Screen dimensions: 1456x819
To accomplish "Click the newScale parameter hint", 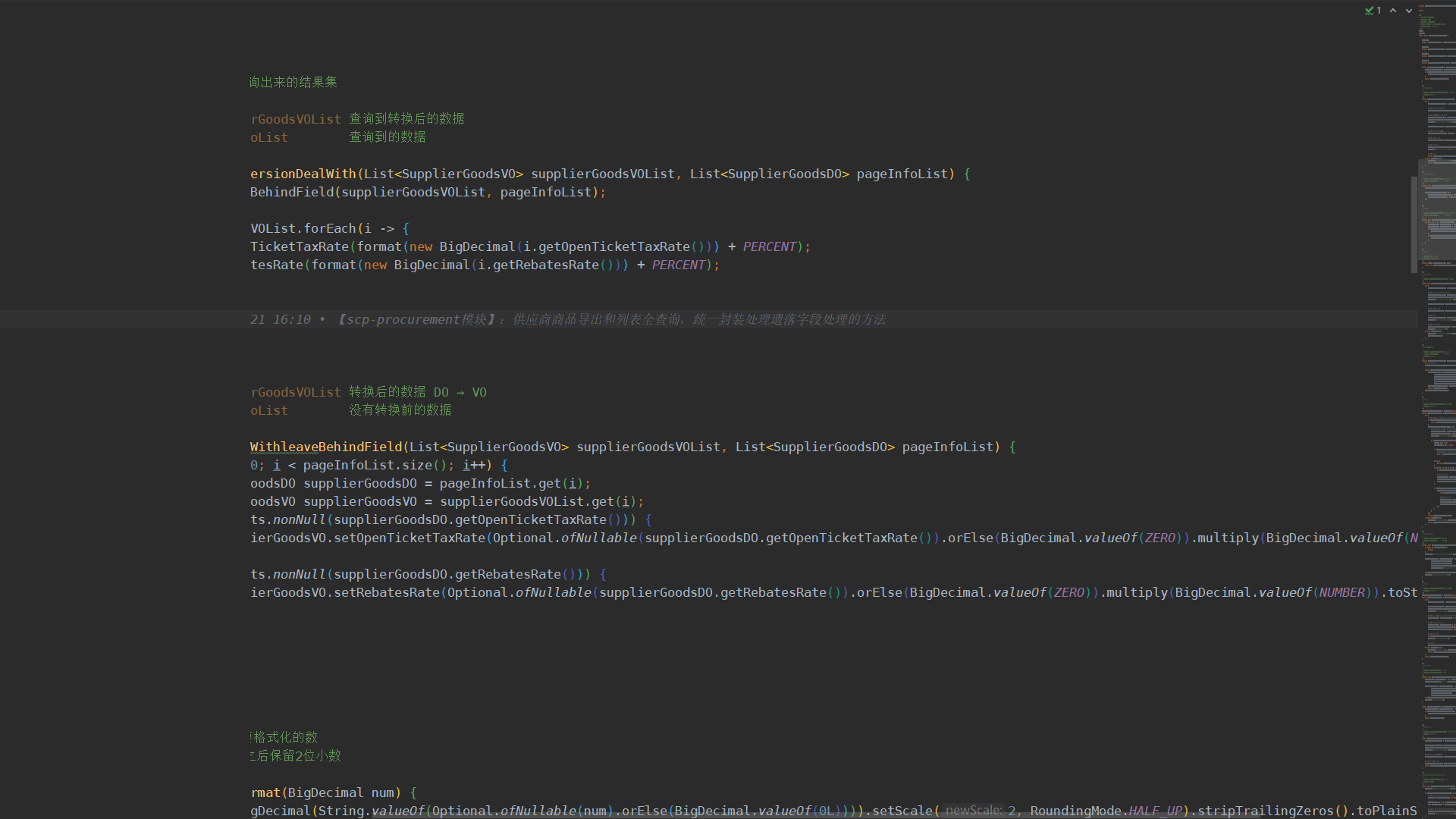I will coord(974,811).
